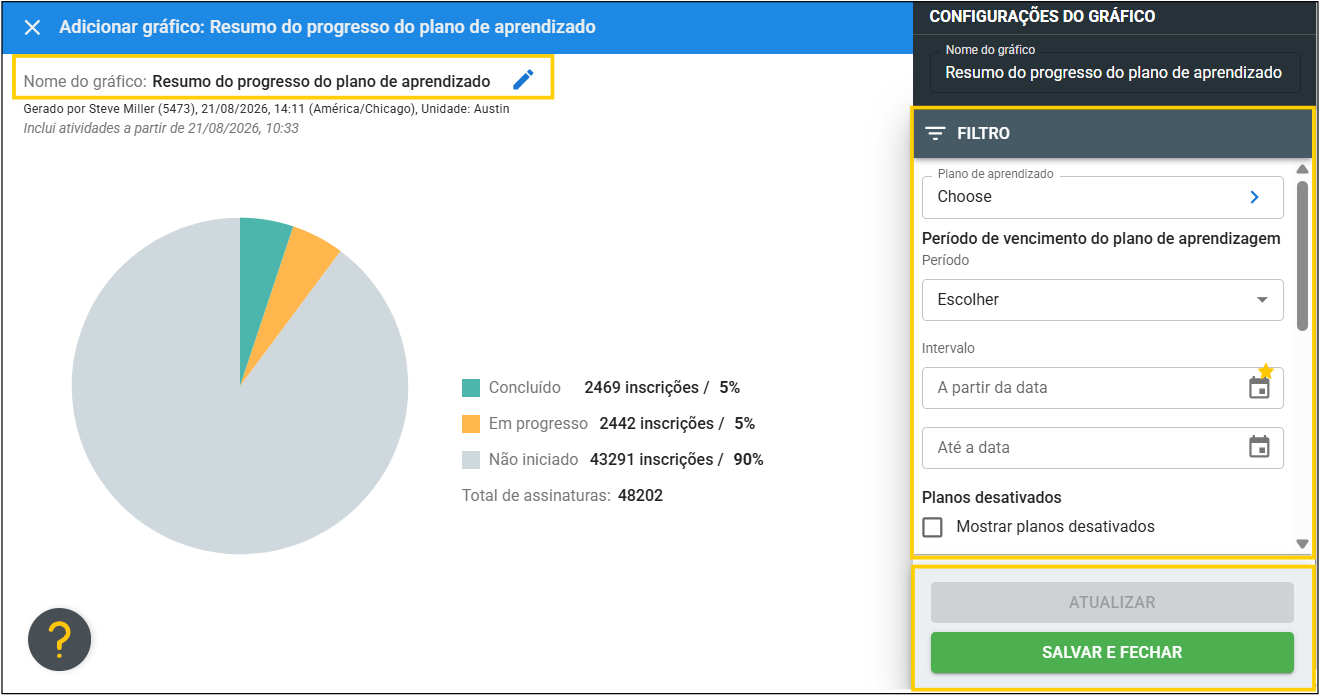Edit chart name with pencil icon

(x=523, y=80)
